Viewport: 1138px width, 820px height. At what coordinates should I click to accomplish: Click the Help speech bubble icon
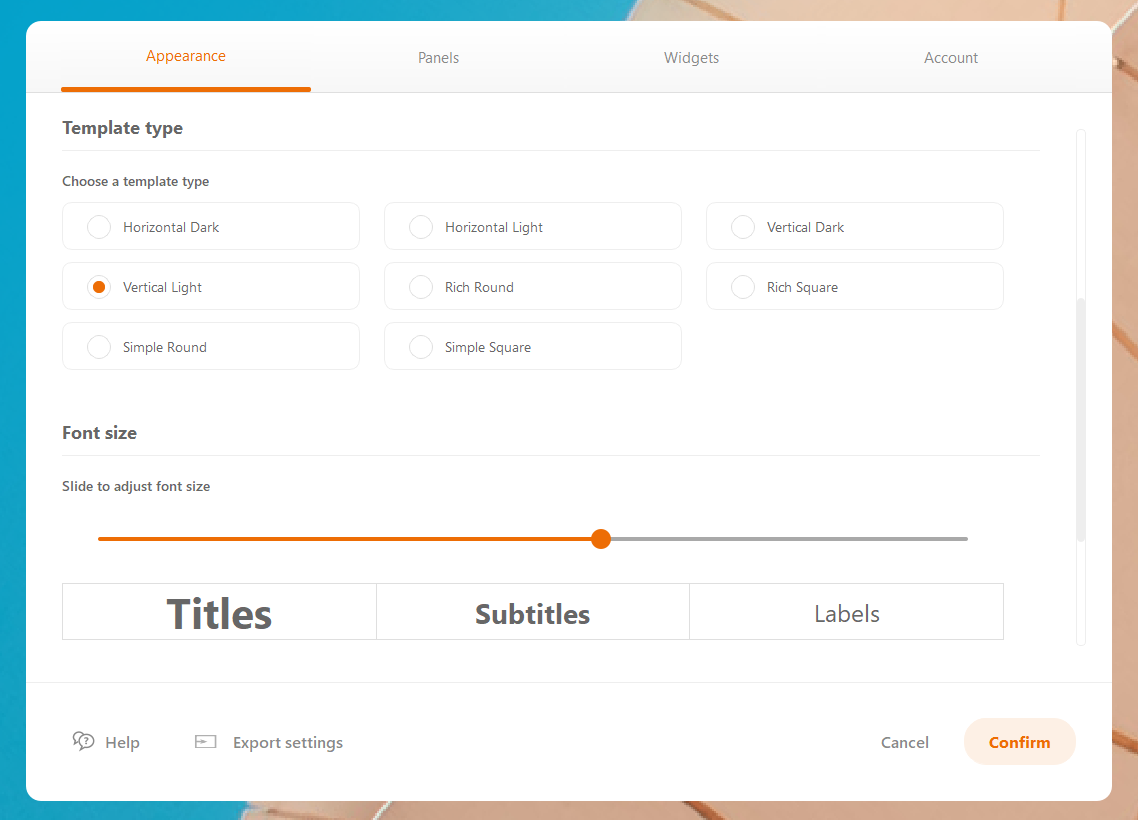pos(83,741)
